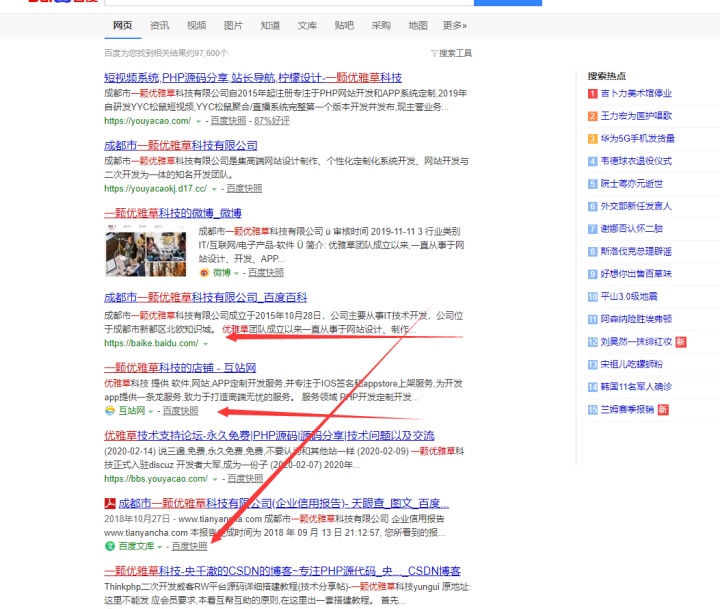Expand dropdown arrow next to 互站网 source

151,412
